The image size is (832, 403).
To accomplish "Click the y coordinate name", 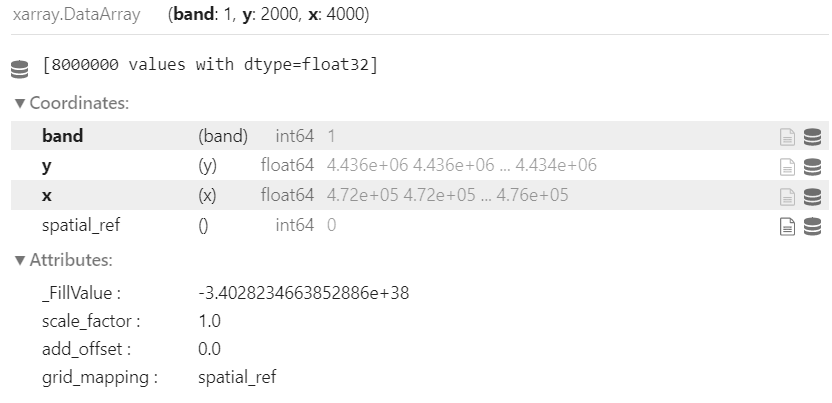I will 47,166.
